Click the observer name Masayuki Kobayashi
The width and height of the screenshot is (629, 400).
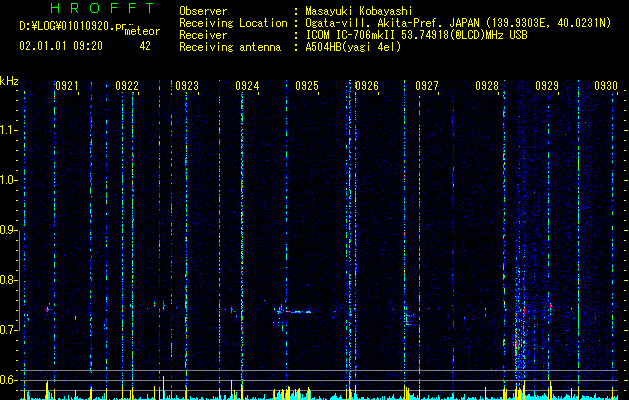359,11
